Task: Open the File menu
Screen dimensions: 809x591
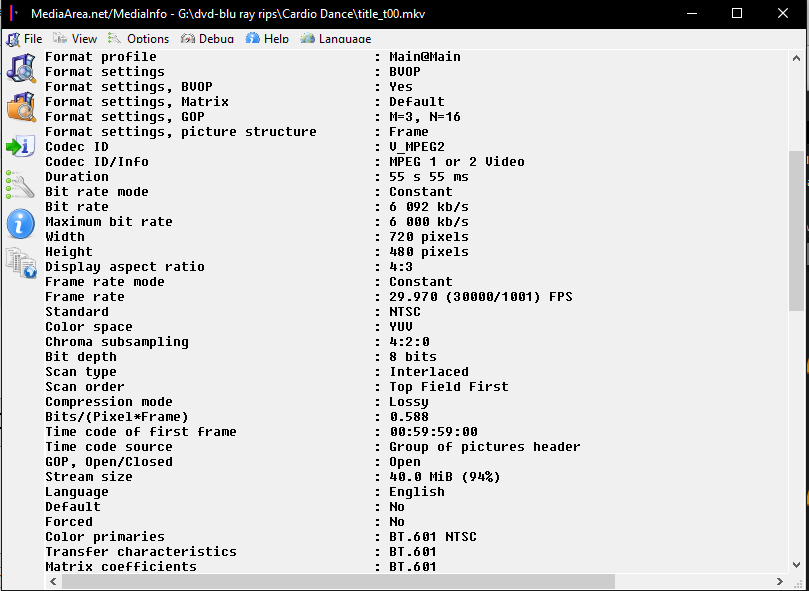Action: coord(24,39)
